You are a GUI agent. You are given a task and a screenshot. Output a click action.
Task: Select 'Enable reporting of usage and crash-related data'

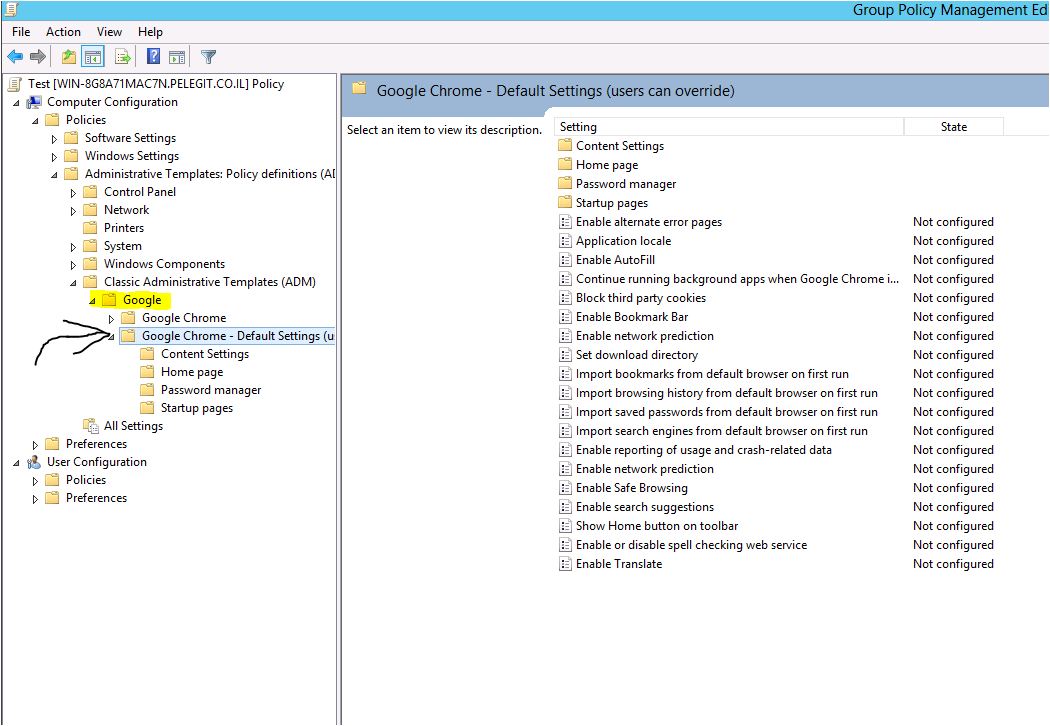point(704,450)
